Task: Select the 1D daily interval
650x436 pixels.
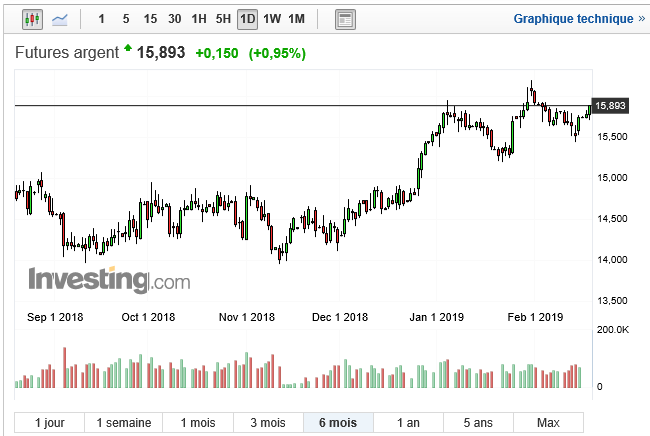Action: coord(247,19)
